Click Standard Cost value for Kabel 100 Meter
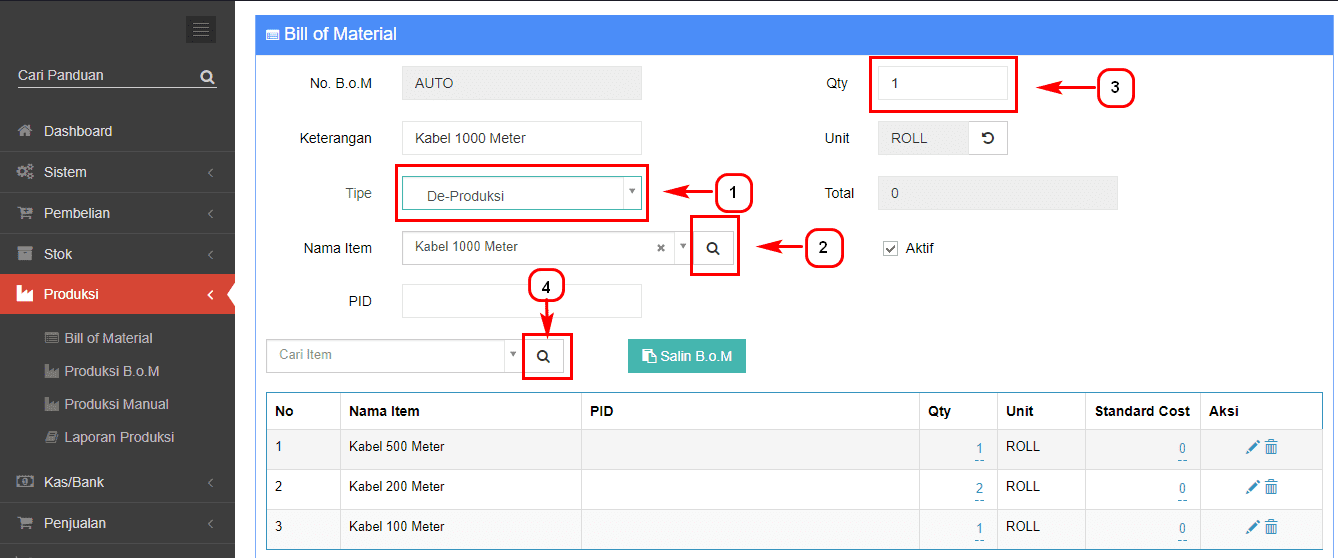 click(1182, 529)
